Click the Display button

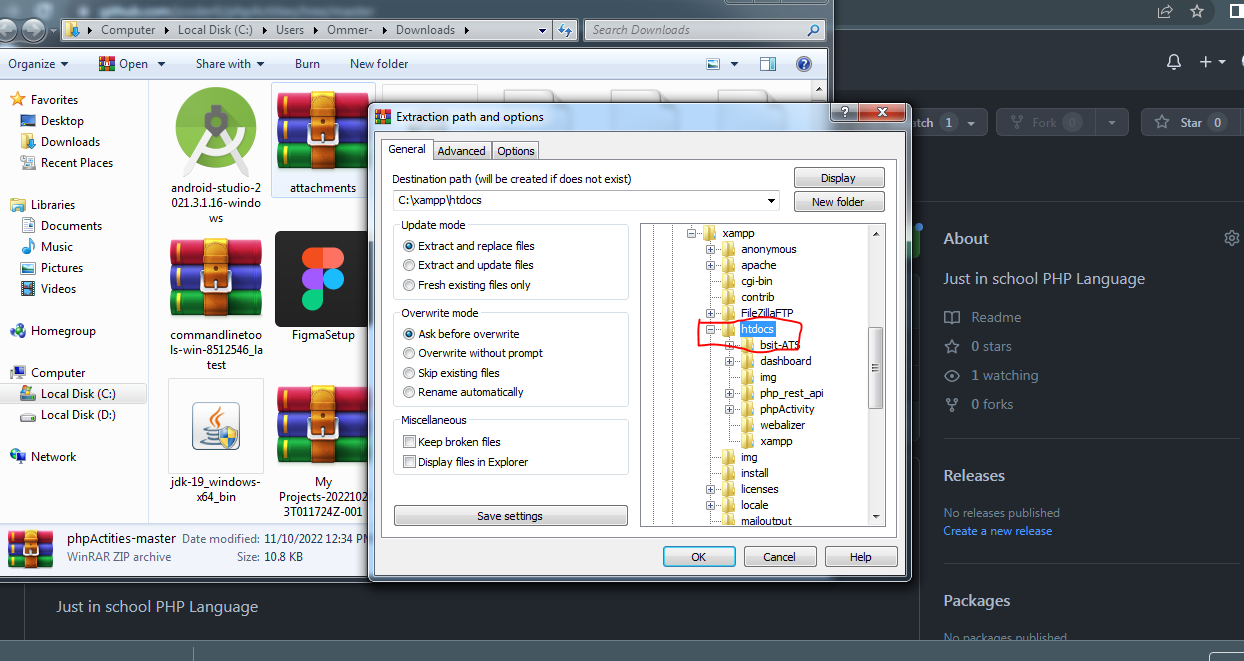click(838, 178)
